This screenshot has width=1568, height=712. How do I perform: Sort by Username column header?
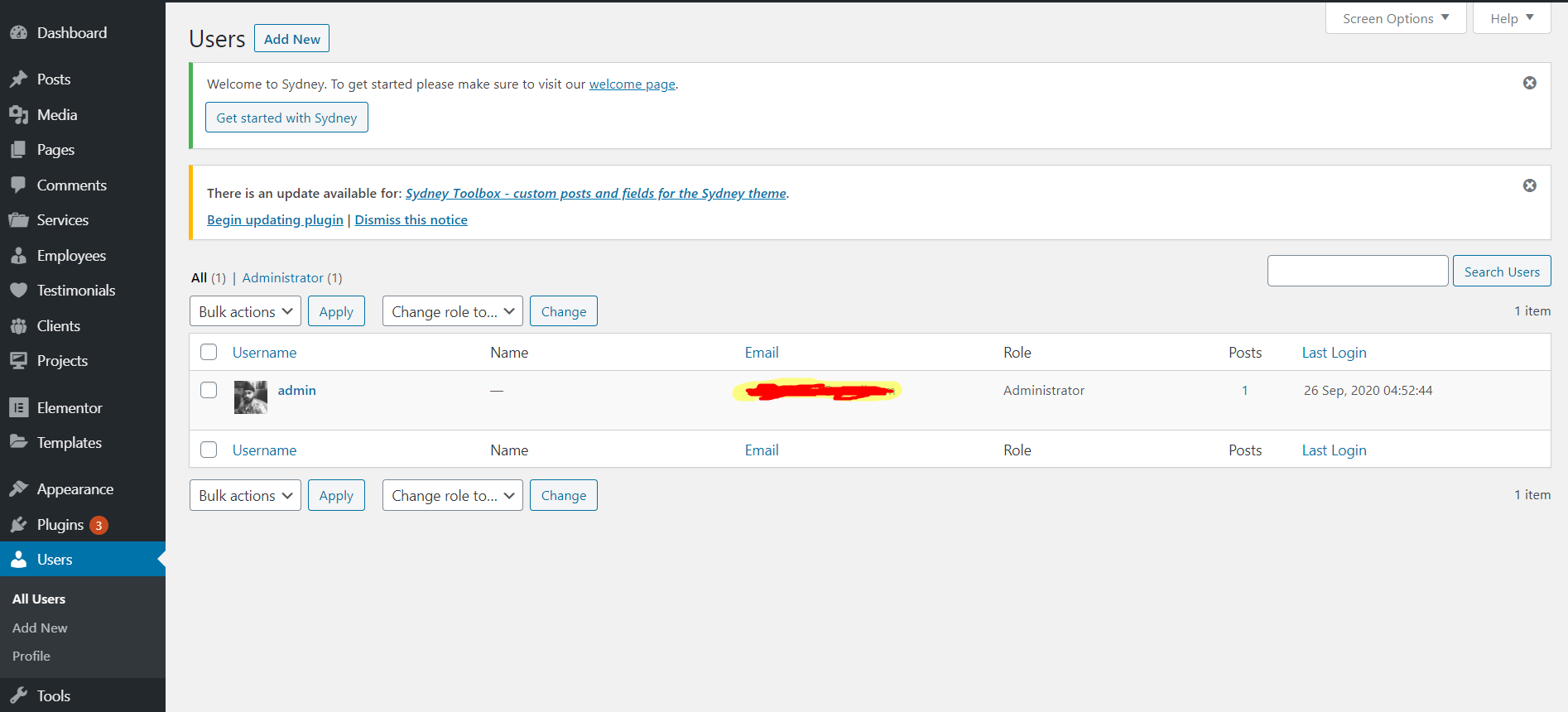(x=265, y=353)
